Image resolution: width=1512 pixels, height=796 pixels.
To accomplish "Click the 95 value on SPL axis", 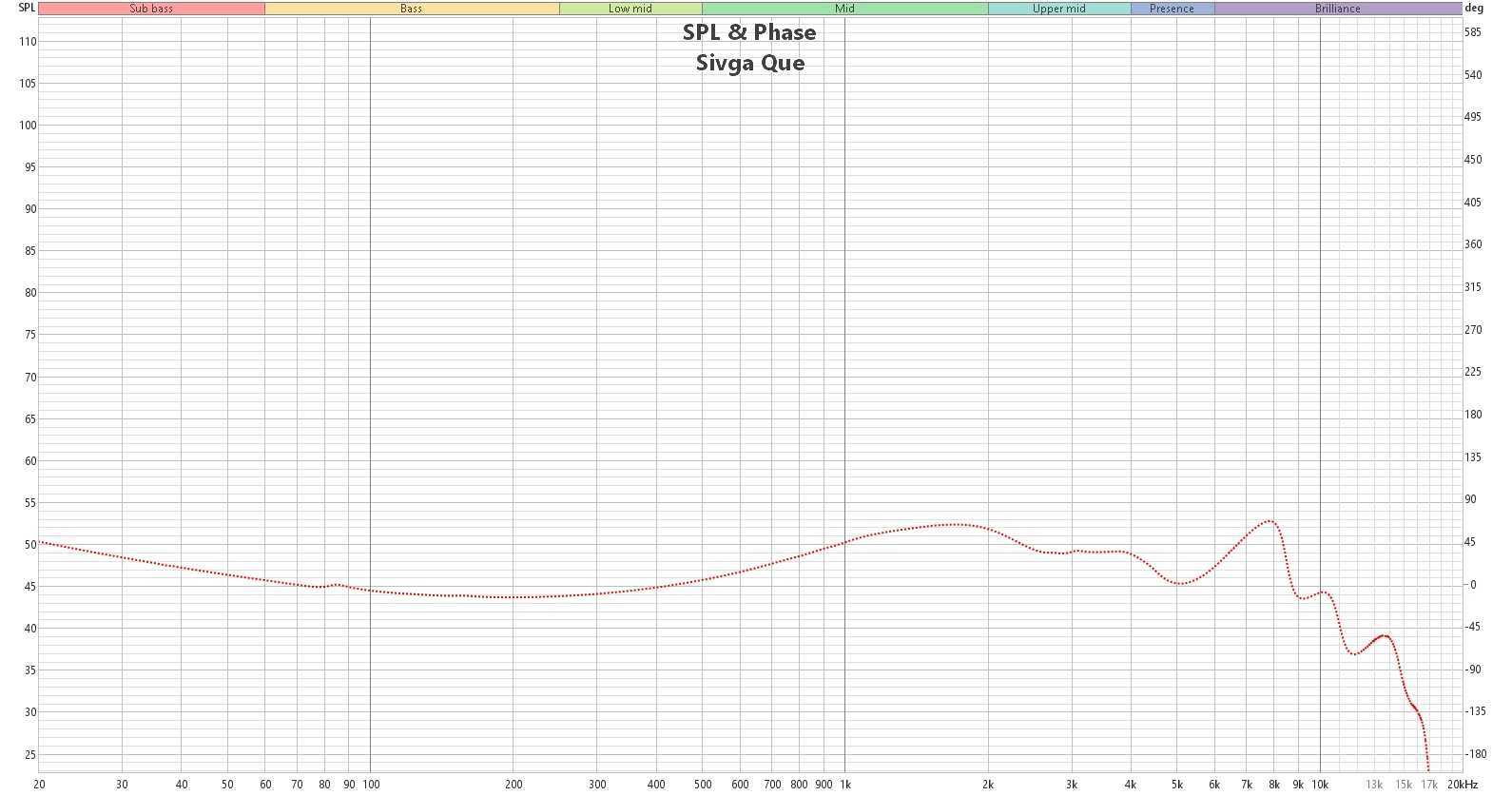I will [x=30, y=167].
